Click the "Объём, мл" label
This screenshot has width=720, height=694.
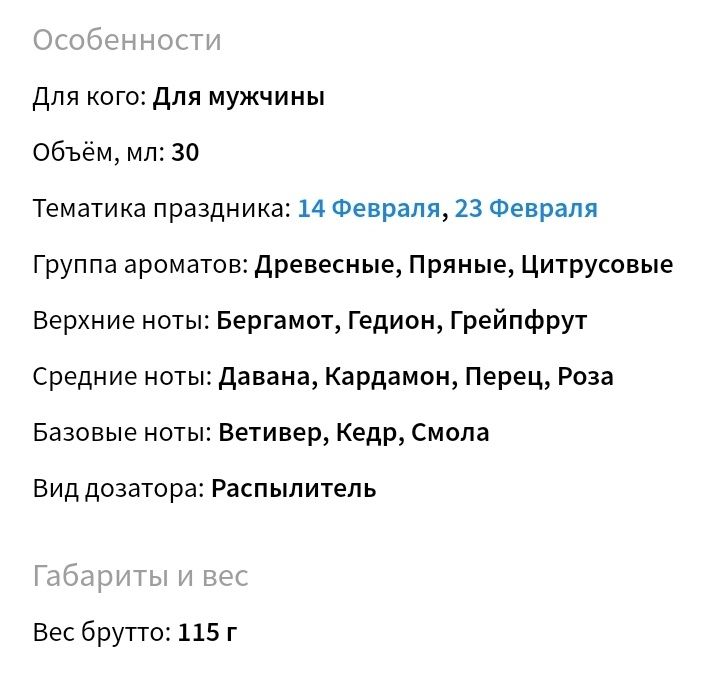[x=97, y=153]
